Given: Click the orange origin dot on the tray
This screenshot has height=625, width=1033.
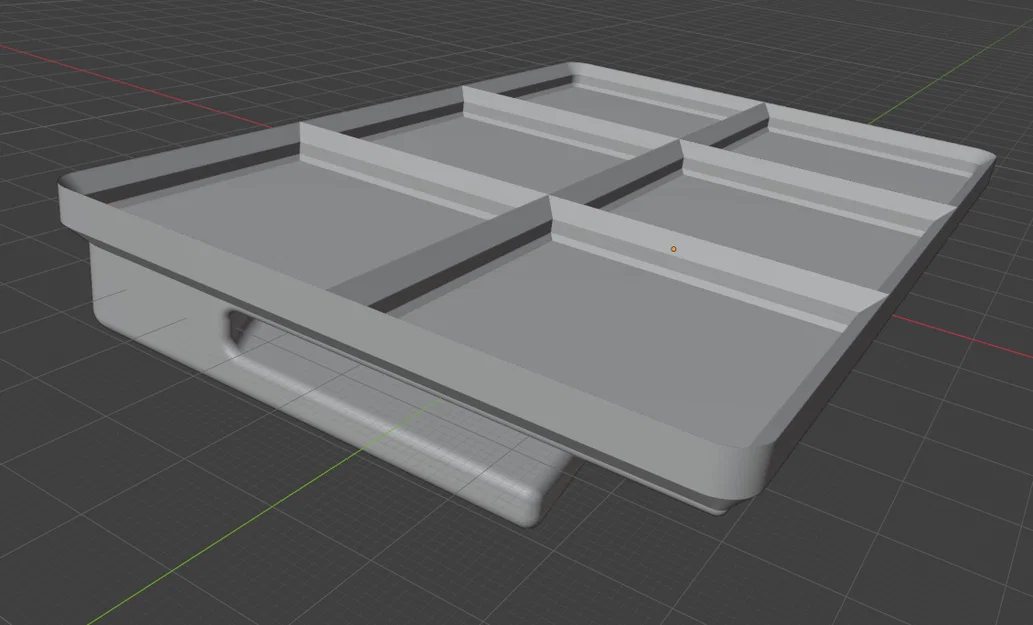Looking at the screenshot, I should coord(673,249).
